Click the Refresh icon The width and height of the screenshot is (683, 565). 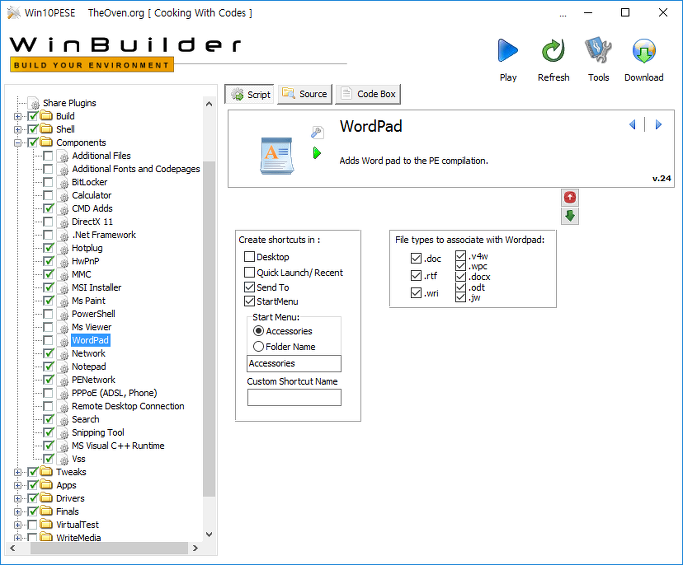(x=553, y=51)
